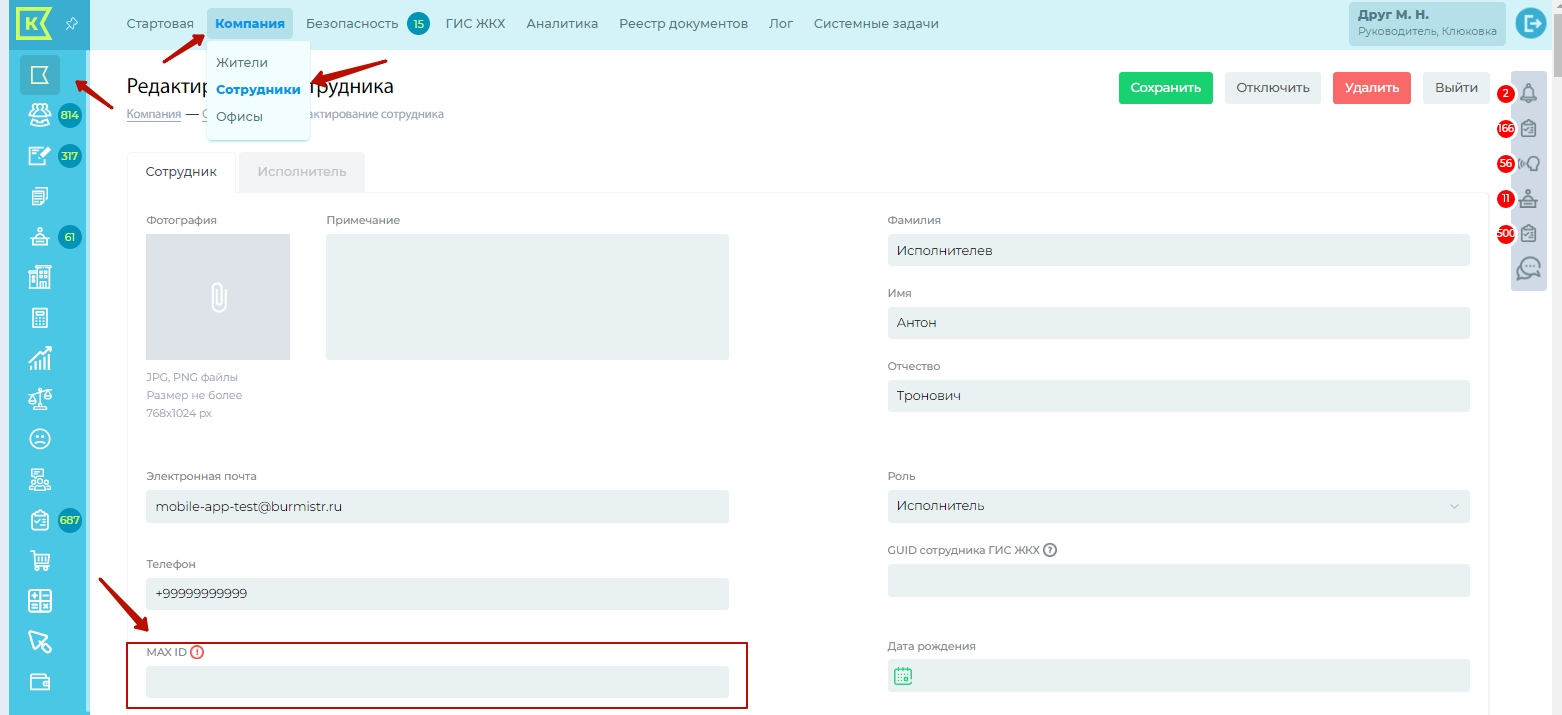Focus the Фамилия field with Исполнителев
Viewport: 1562px width, 715px height.
[x=1179, y=250]
